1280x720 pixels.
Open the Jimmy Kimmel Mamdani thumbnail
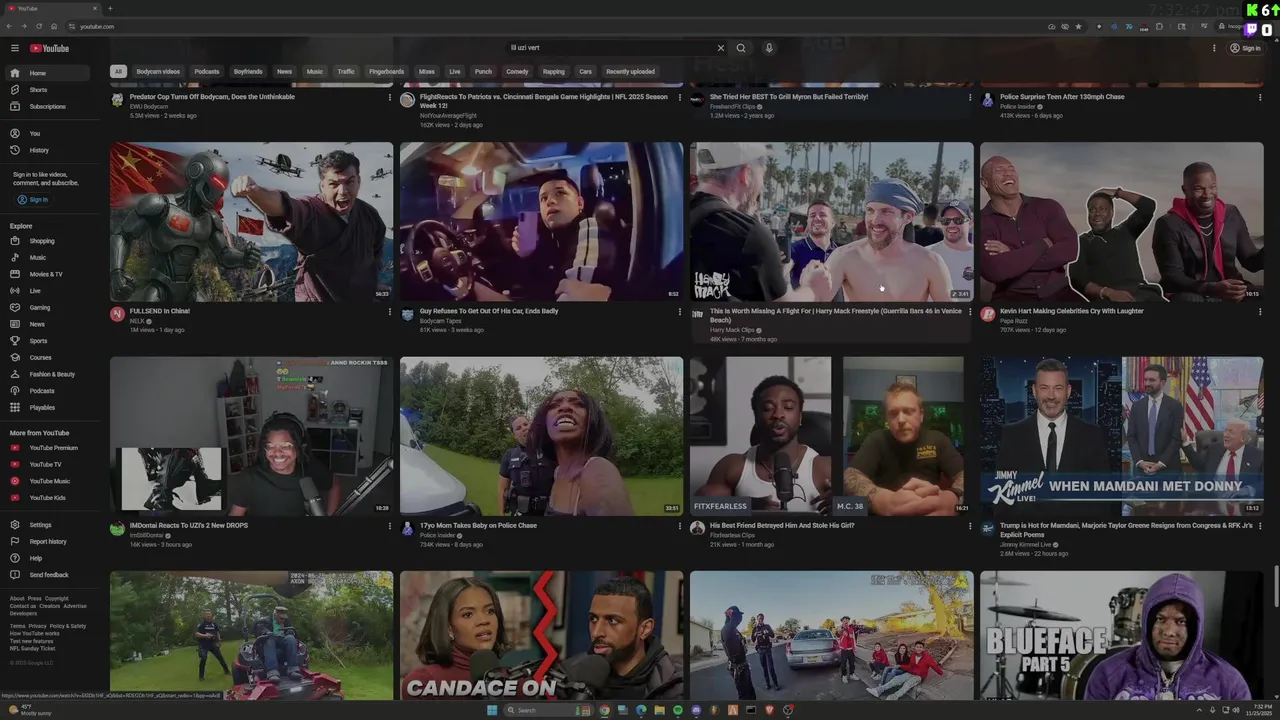[x=1122, y=436]
